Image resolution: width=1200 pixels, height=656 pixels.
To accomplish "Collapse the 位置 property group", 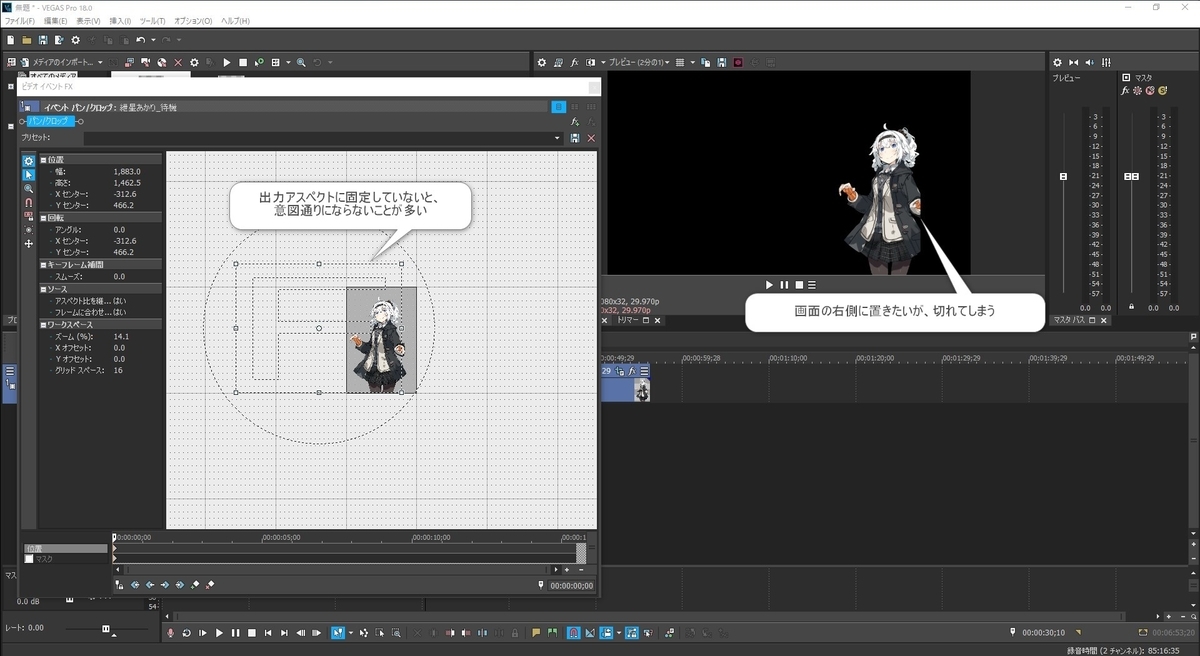I will click(x=44, y=160).
